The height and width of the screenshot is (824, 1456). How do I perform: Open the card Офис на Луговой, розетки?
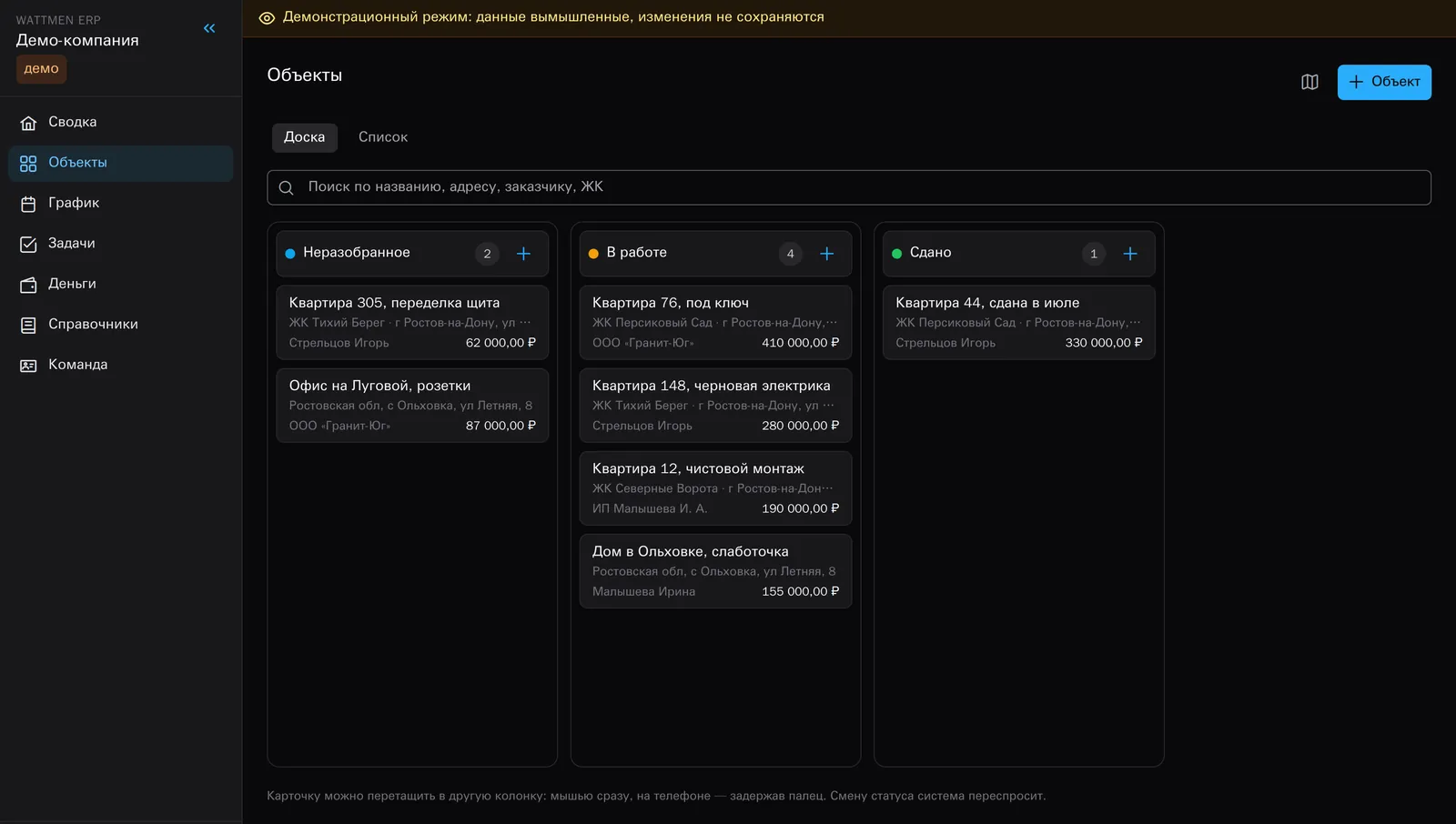tap(412, 406)
